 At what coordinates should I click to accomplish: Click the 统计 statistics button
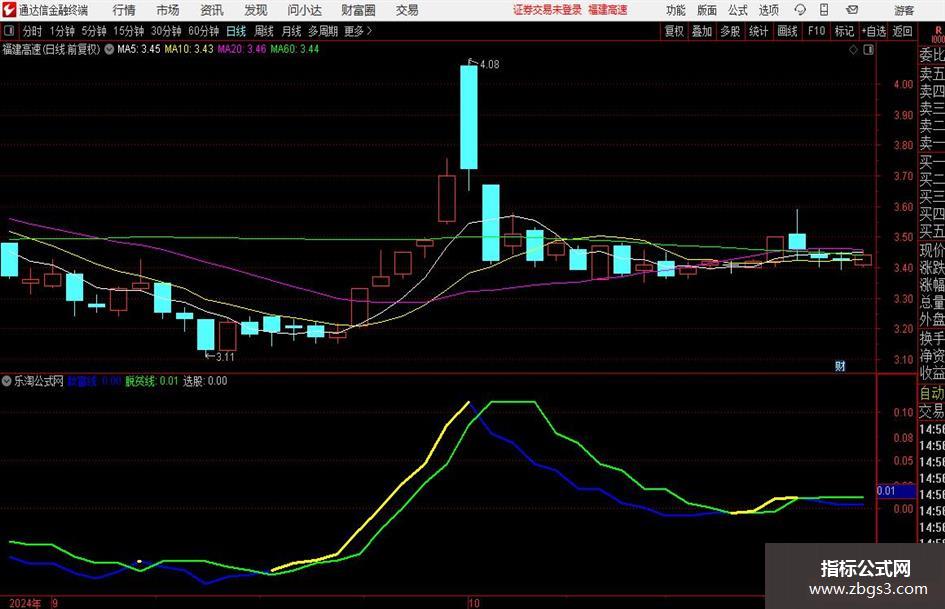758,31
